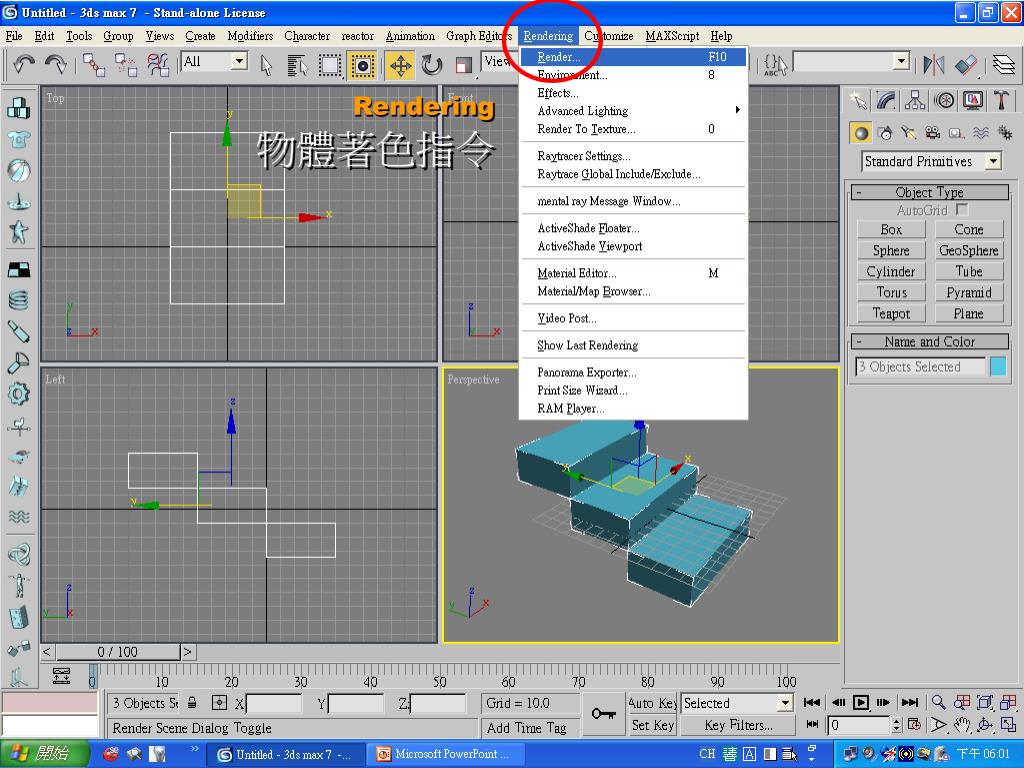The height and width of the screenshot is (768, 1024).
Task: Toggle Set Key animation mode
Action: tap(652, 725)
